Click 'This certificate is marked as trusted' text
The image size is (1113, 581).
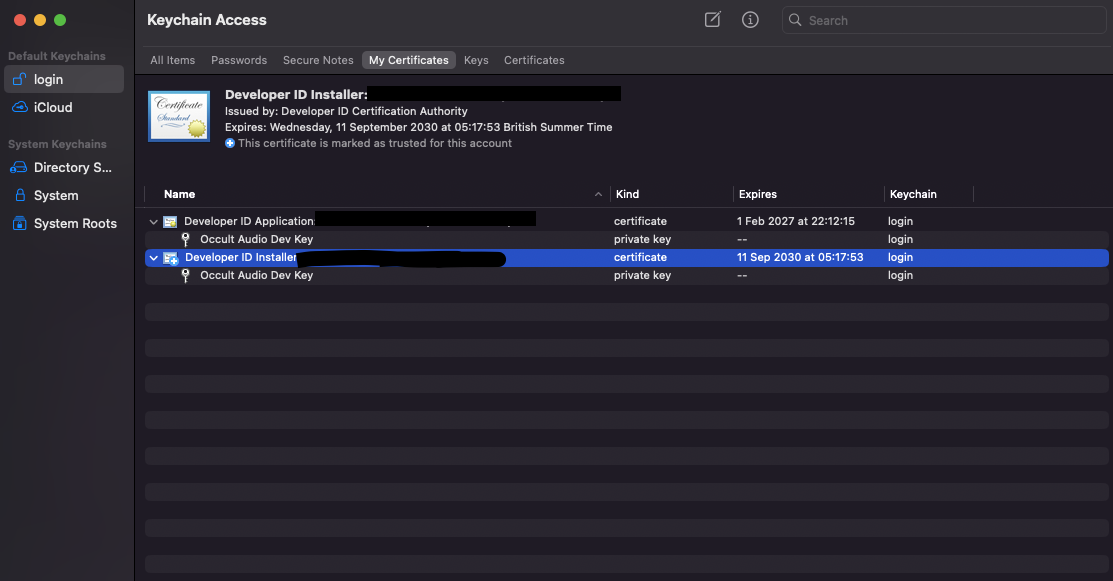point(375,143)
